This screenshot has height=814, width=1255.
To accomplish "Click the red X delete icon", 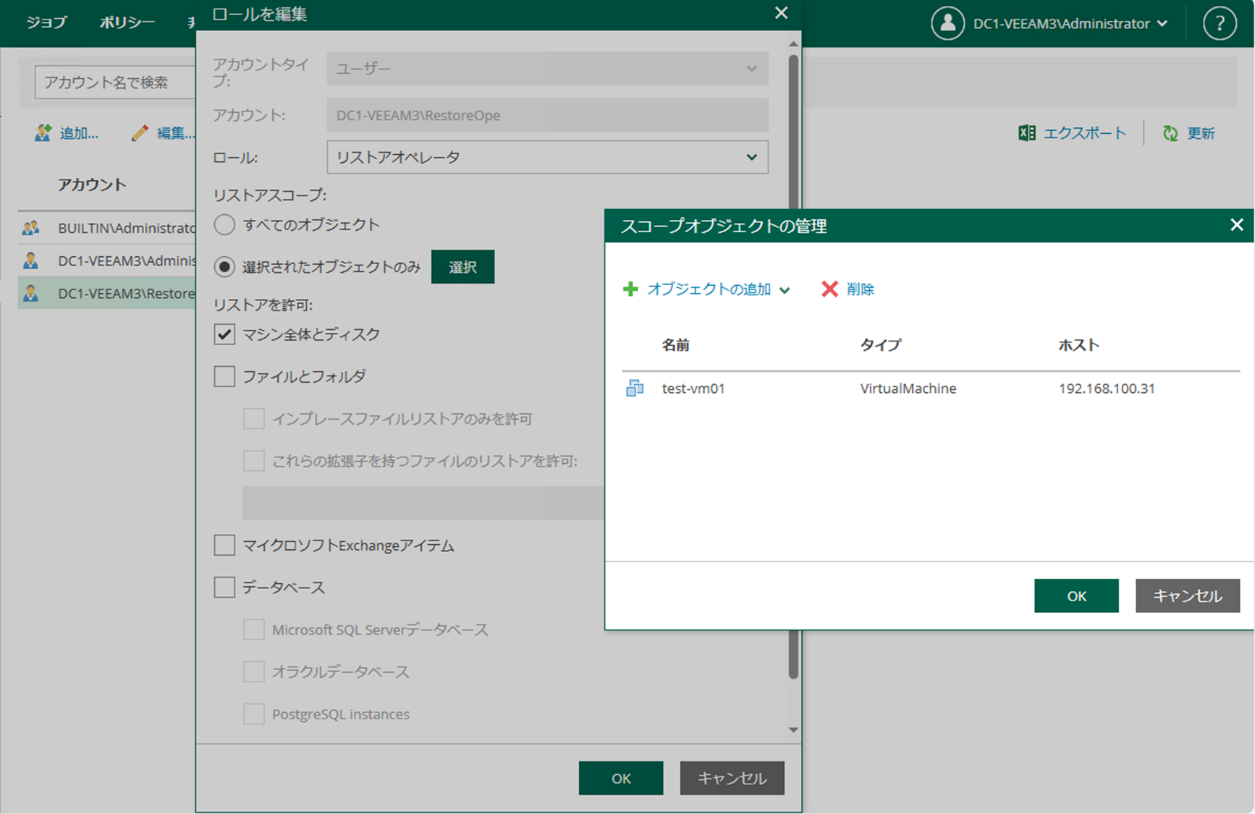I will coord(829,289).
